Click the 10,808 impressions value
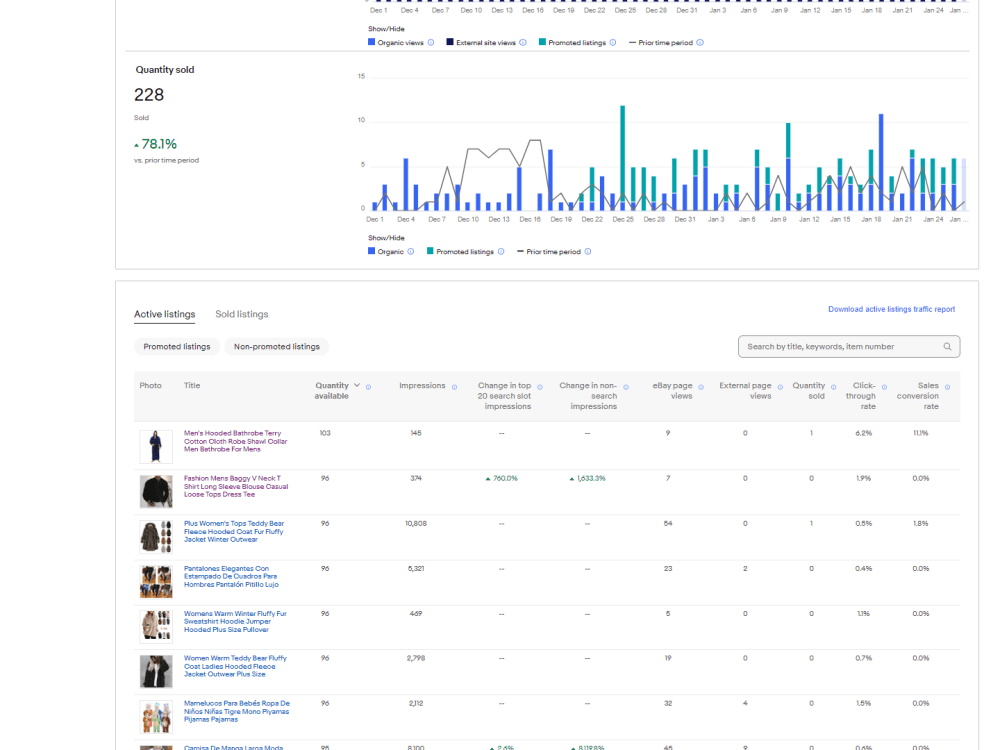 416,524
